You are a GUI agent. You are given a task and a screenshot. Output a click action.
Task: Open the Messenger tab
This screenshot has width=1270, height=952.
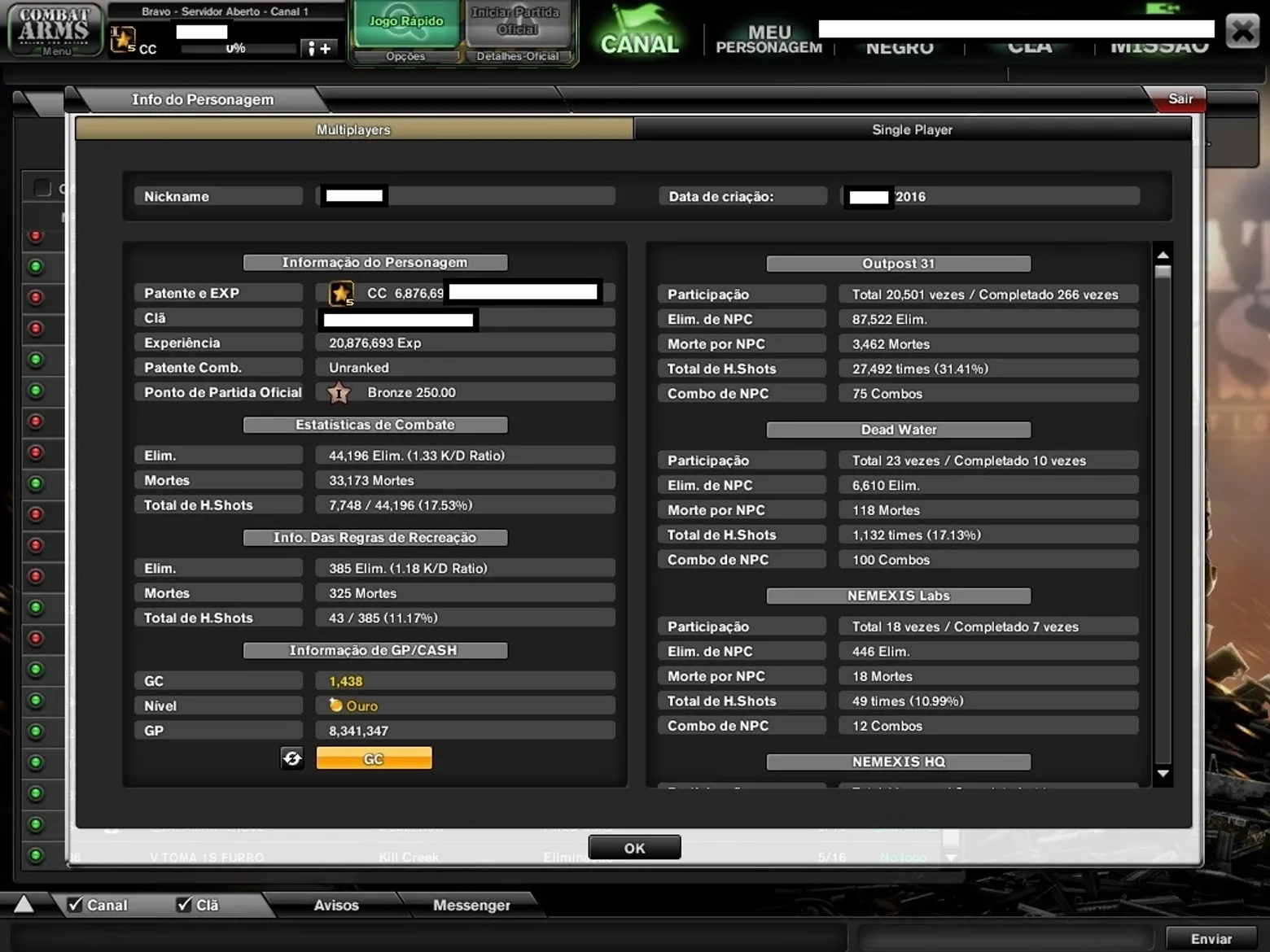471,905
